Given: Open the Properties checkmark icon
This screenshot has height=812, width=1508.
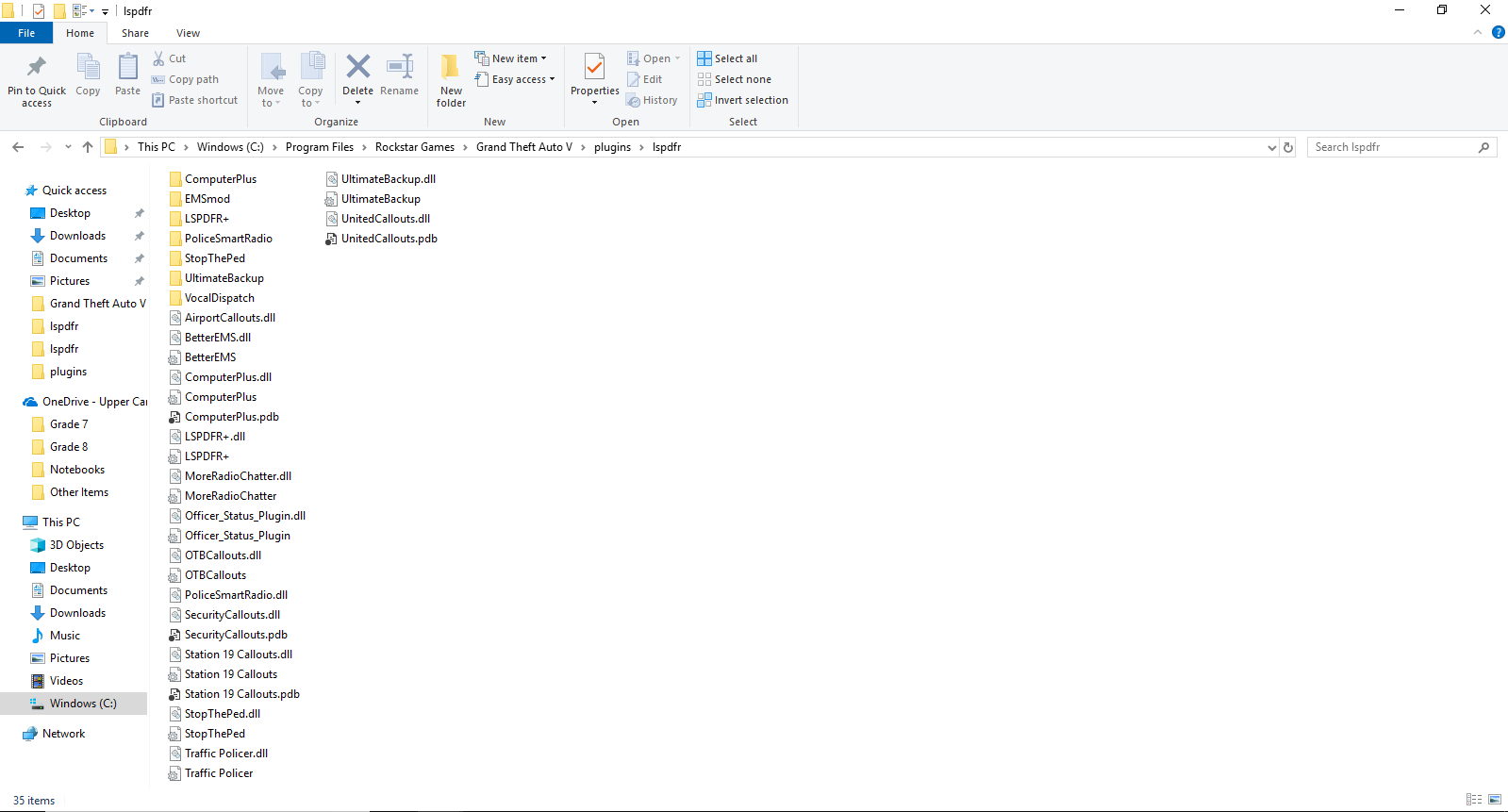Looking at the screenshot, I should [595, 67].
